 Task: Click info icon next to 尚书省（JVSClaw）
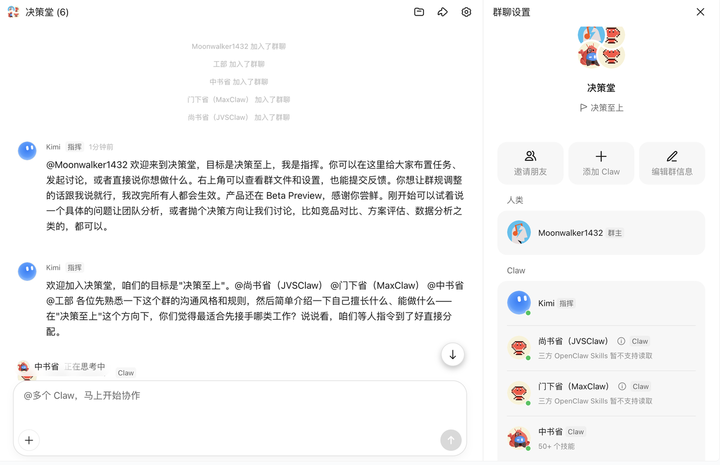click(621, 341)
